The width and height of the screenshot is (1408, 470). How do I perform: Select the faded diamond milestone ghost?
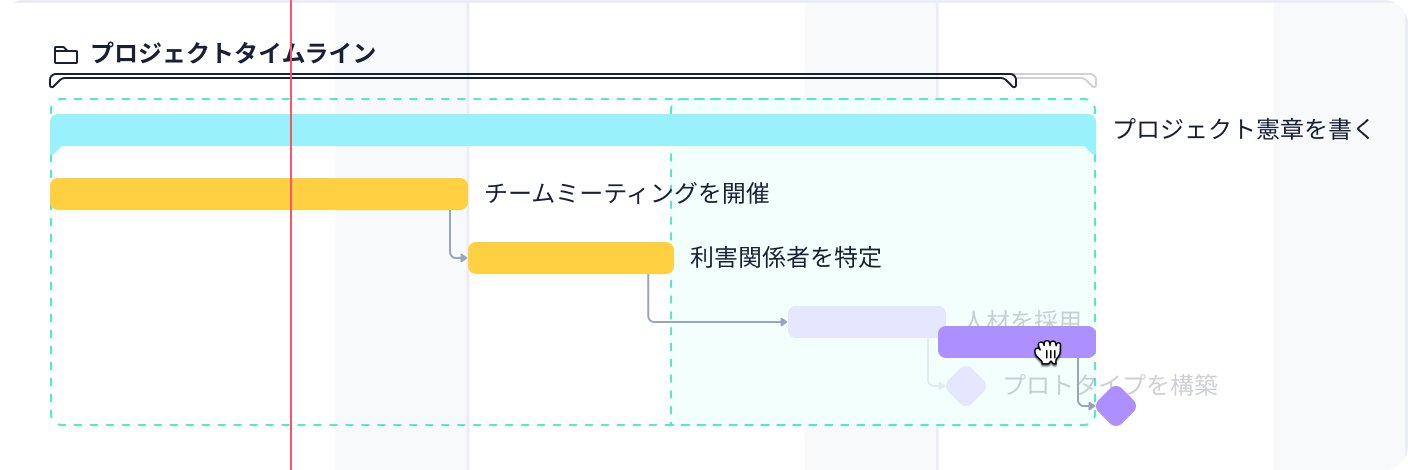click(x=966, y=386)
